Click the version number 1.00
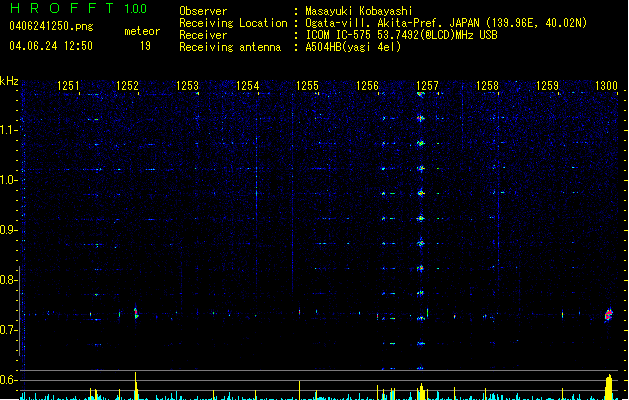 (x=136, y=9)
